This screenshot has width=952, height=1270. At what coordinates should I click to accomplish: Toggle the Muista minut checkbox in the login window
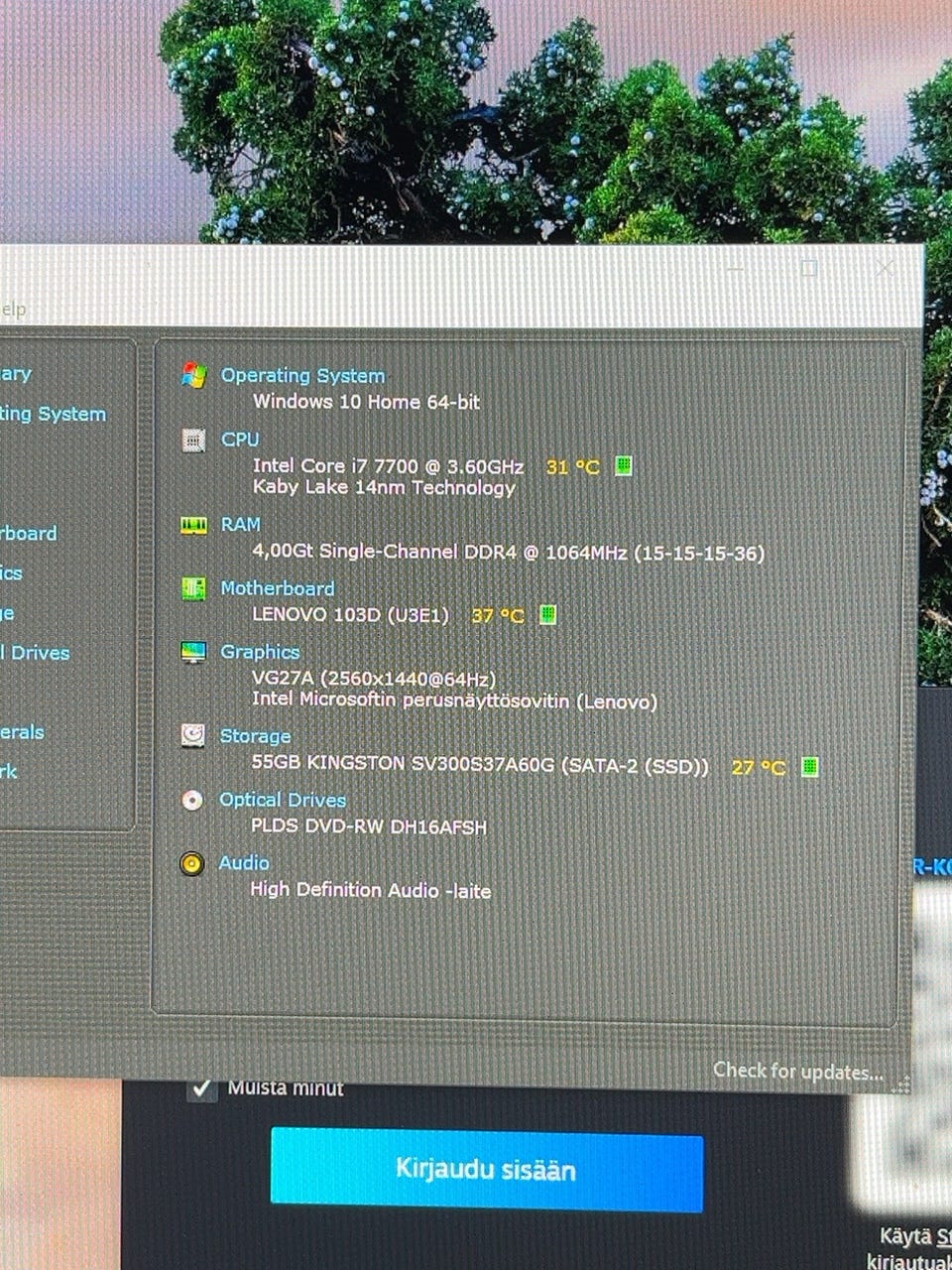202,1088
